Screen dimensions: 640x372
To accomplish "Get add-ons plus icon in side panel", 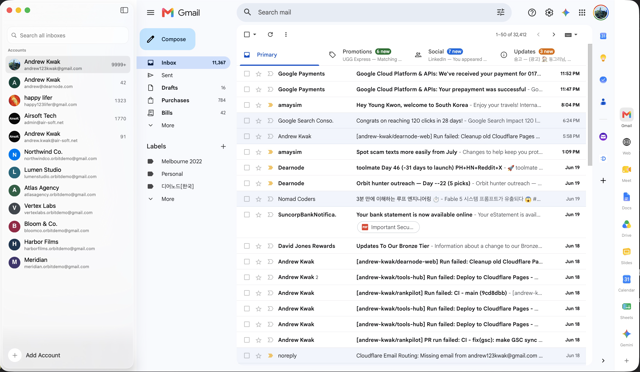I will click(603, 180).
